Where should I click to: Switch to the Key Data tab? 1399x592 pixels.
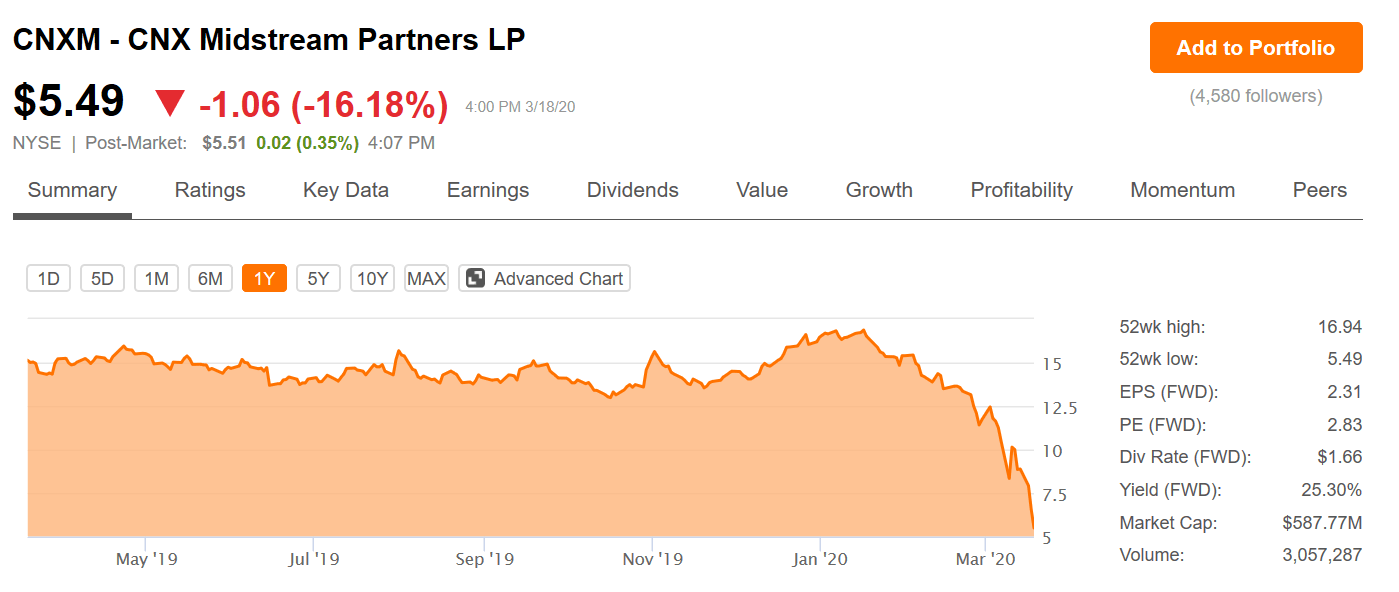(x=346, y=190)
